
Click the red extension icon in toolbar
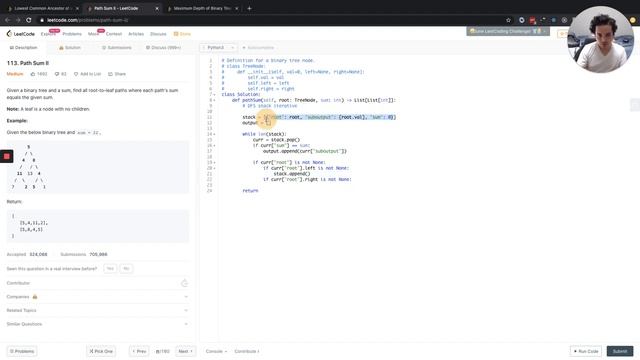coord(532,20)
